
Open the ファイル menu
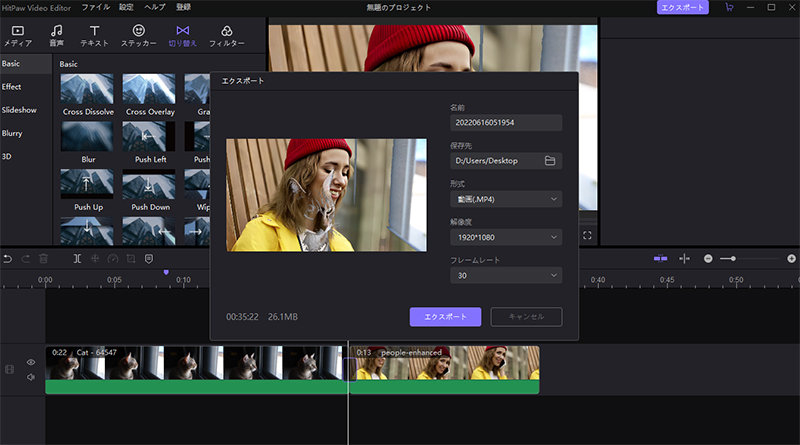coord(95,7)
